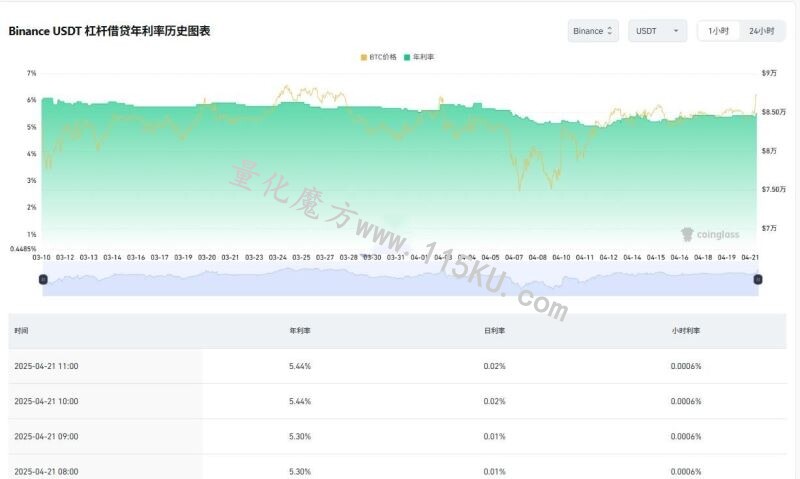The image size is (800, 479).
Task: Click the 5.44% annual rate for 10:00
Action: tap(300, 401)
